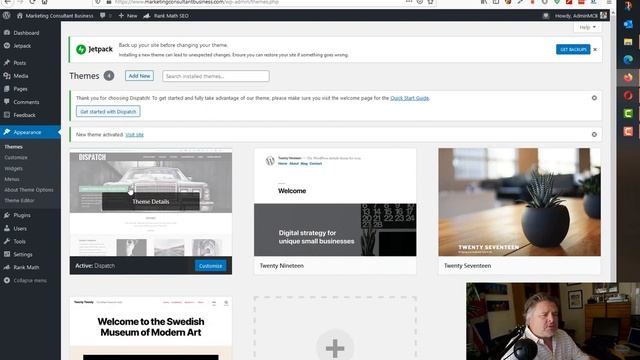This screenshot has width=640, height=360.
Task: Dismiss the Dispatch welcome notice
Action: pyautogui.click(x=594, y=98)
